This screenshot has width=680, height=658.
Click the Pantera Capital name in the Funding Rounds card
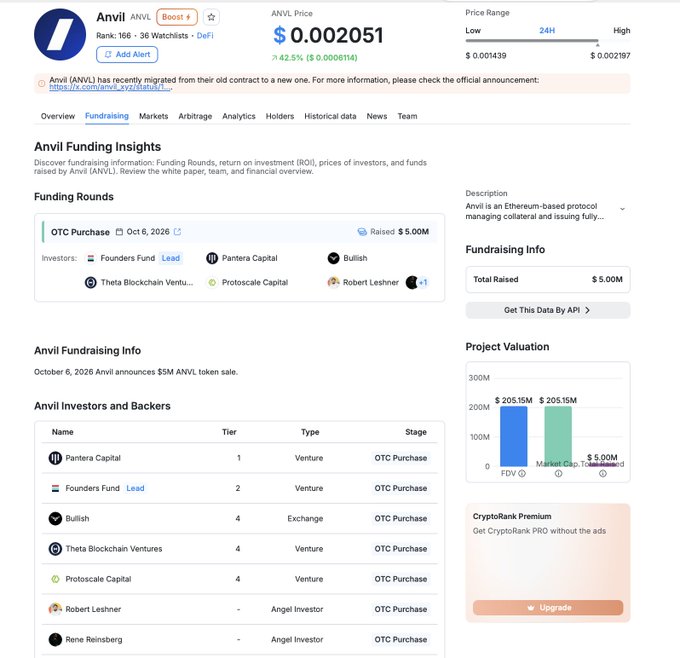click(250, 258)
